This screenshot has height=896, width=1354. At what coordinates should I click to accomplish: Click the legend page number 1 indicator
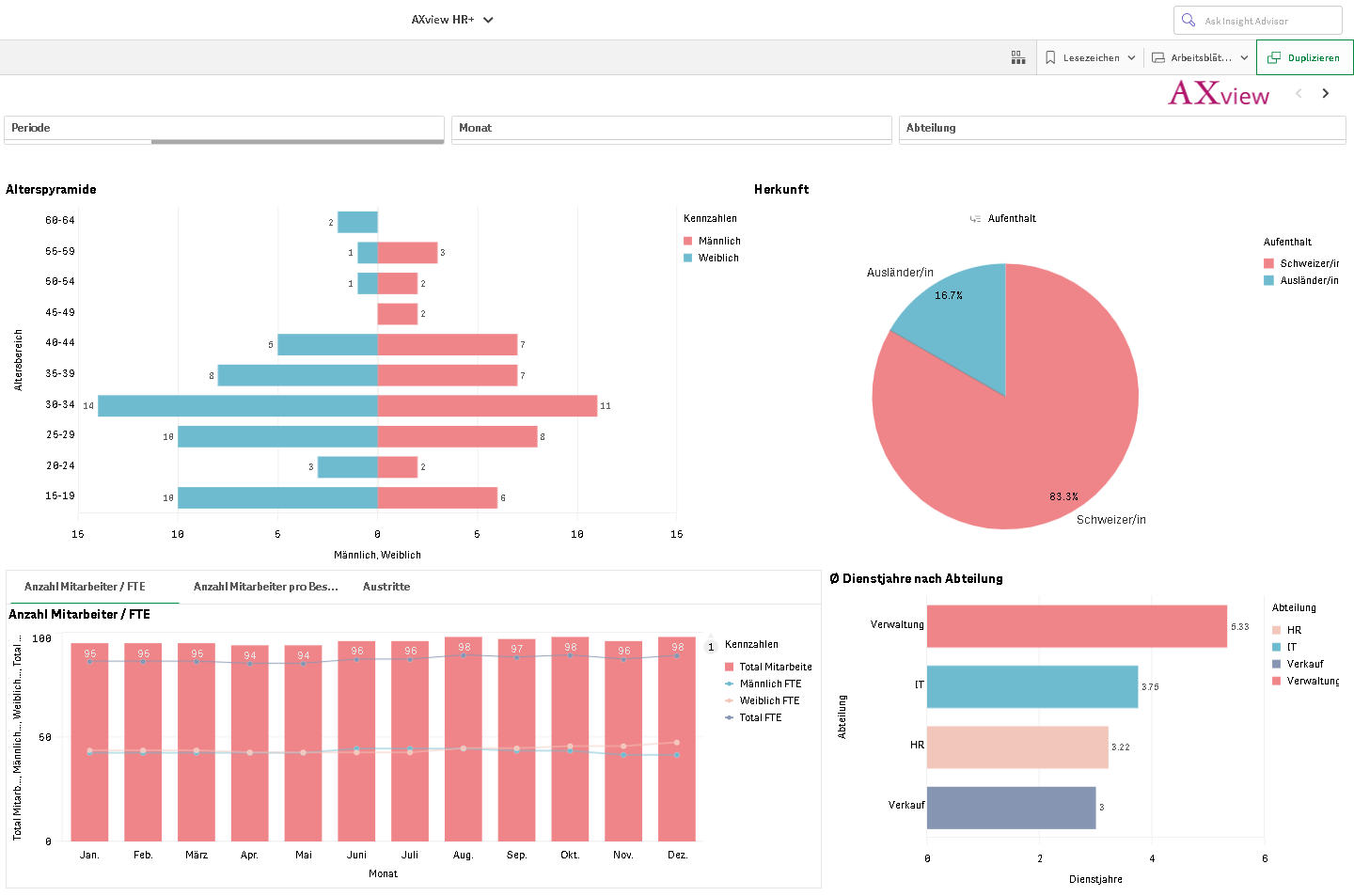pyautogui.click(x=711, y=647)
